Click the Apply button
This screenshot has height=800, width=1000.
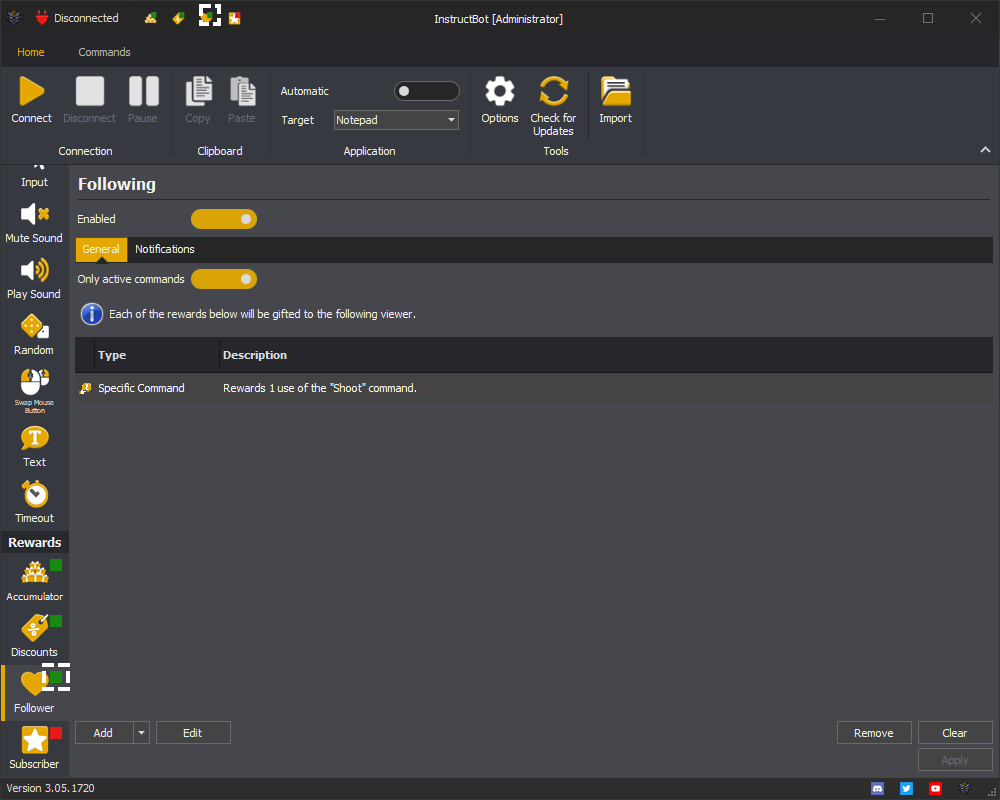point(955,760)
